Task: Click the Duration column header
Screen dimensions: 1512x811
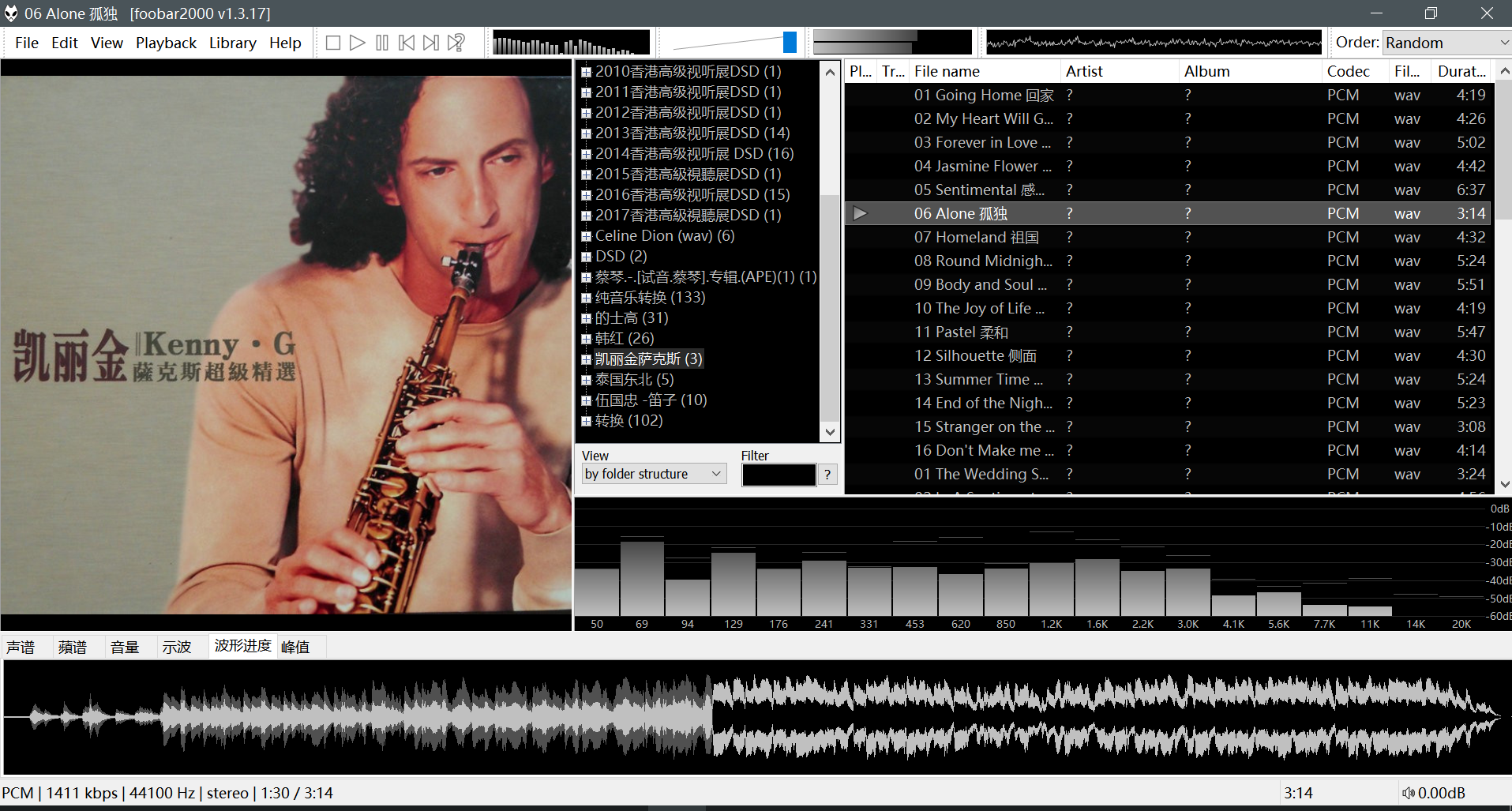Action: pyautogui.click(x=1461, y=71)
